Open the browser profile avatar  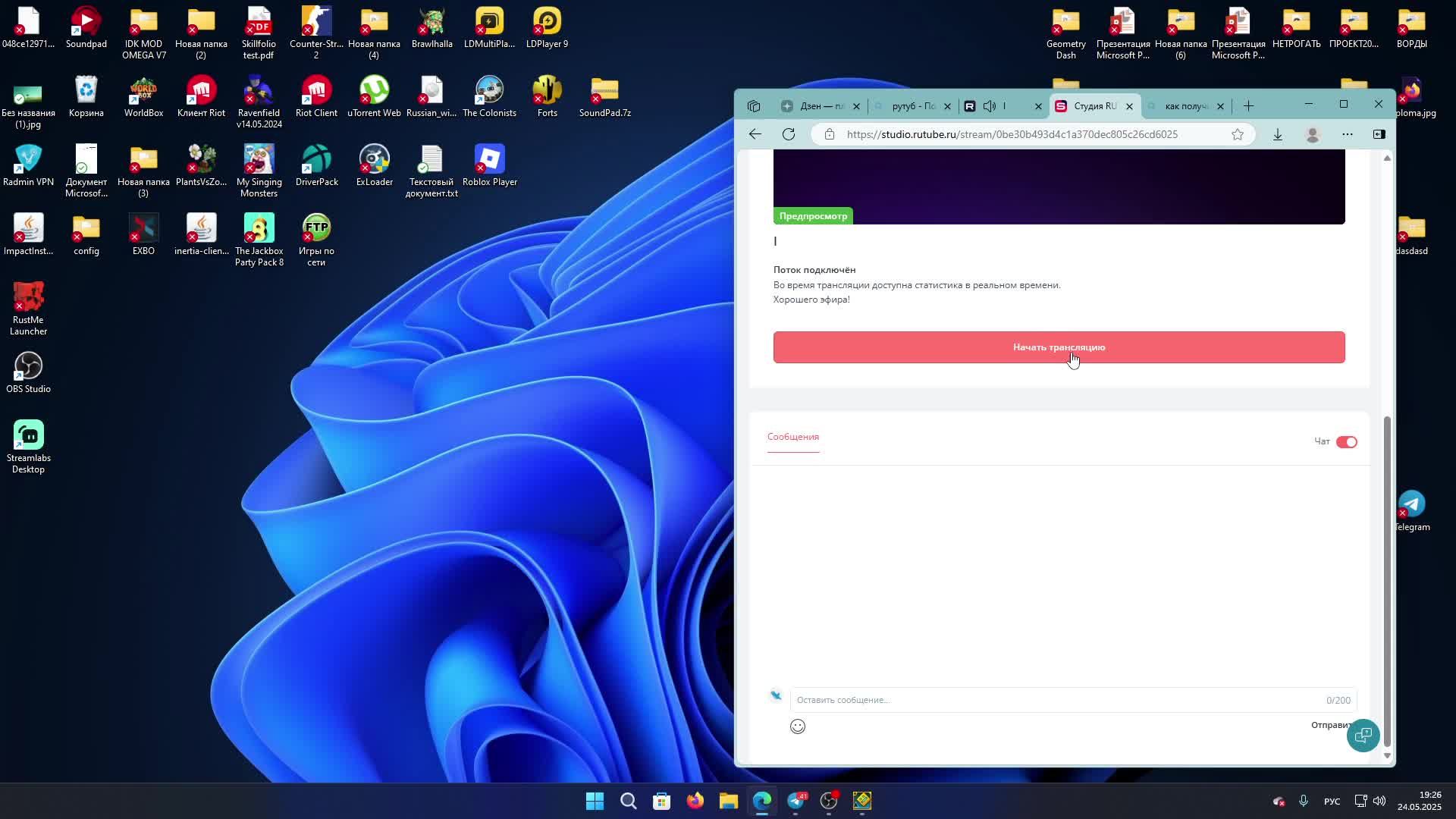coord(1313,134)
